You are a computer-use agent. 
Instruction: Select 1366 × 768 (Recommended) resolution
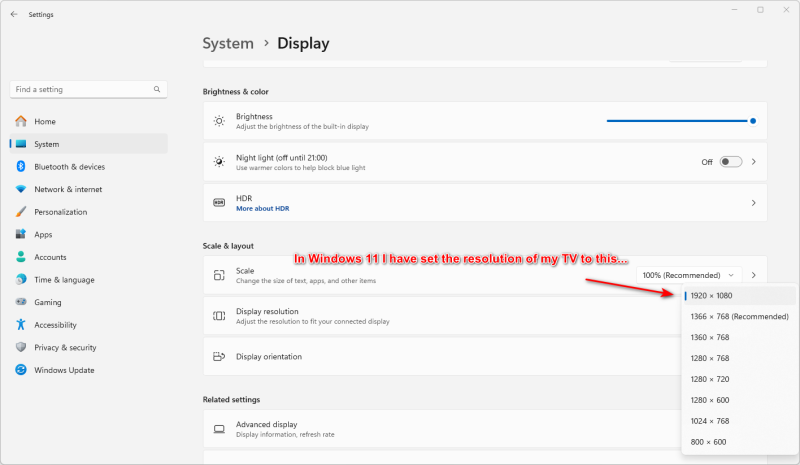739,317
